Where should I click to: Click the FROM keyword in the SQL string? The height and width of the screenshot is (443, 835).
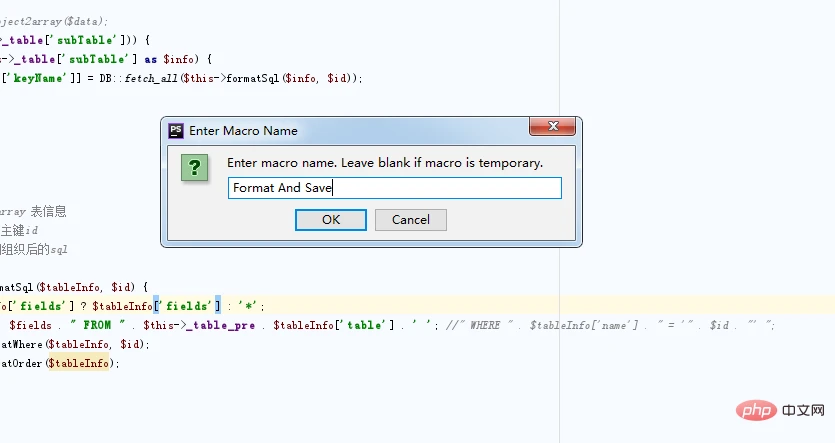pyautogui.click(x=97, y=325)
